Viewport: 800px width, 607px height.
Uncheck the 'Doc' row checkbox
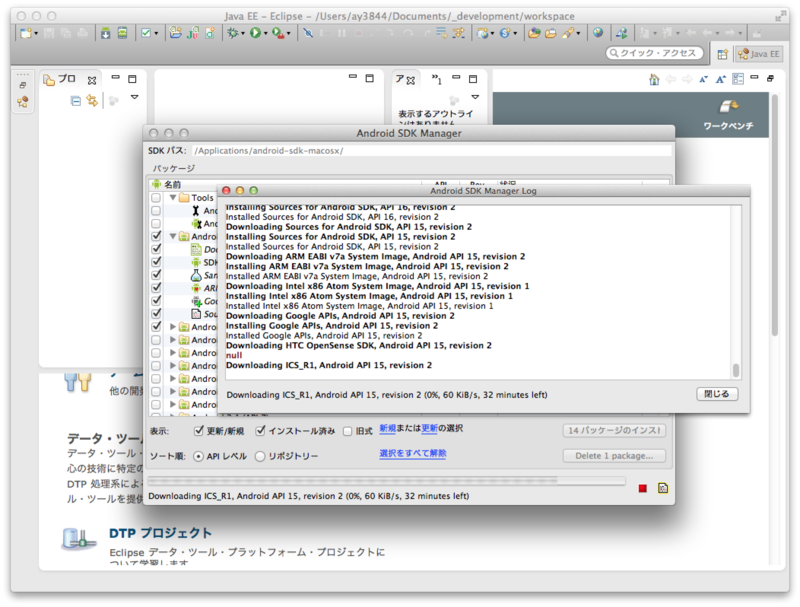[156, 249]
